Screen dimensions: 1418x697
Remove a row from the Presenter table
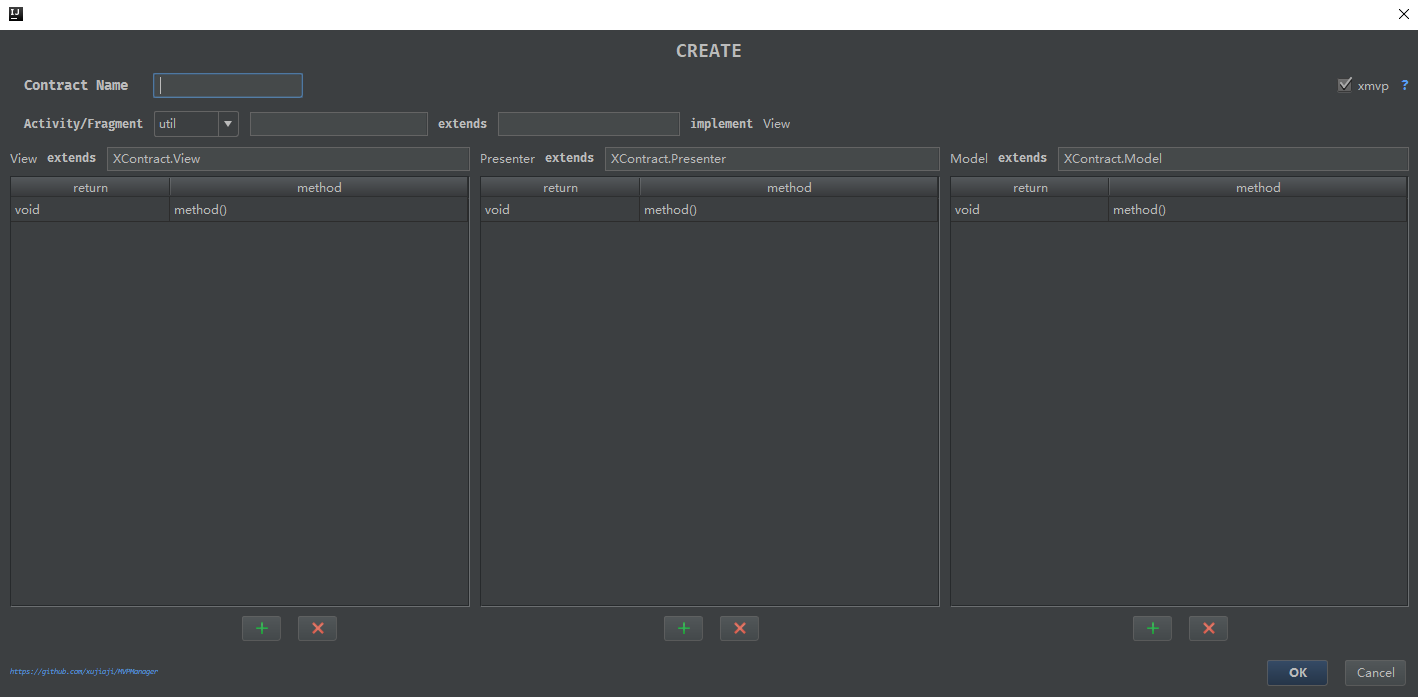click(x=740, y=628)
